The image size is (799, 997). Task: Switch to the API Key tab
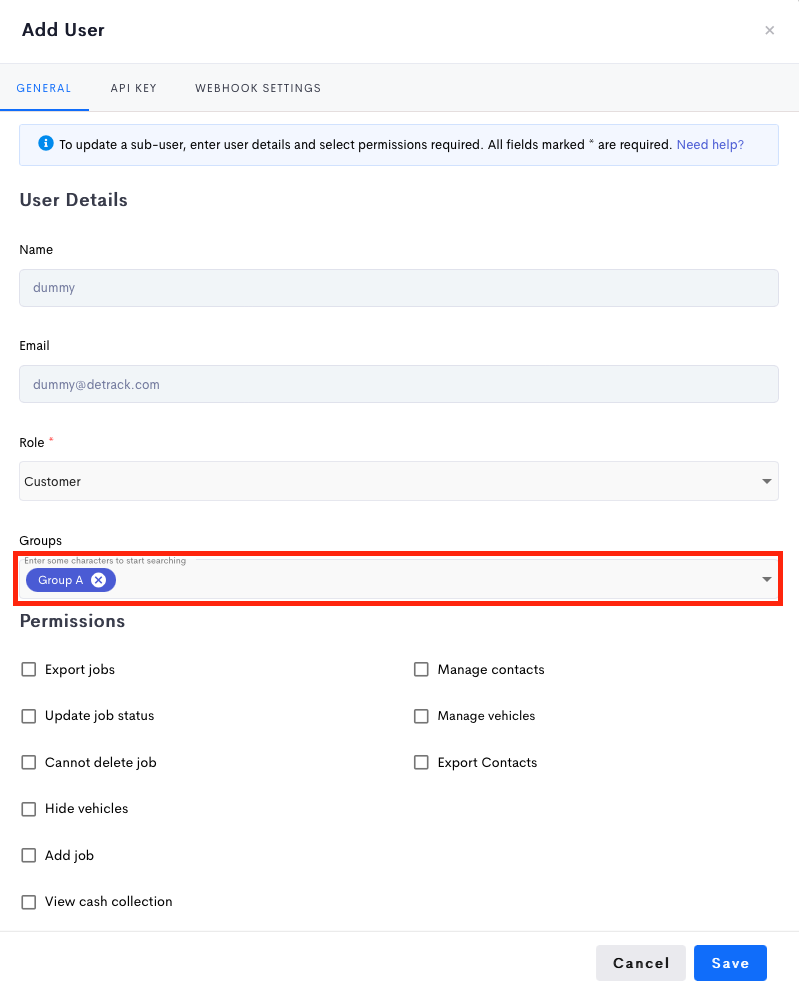pos(133,88)
